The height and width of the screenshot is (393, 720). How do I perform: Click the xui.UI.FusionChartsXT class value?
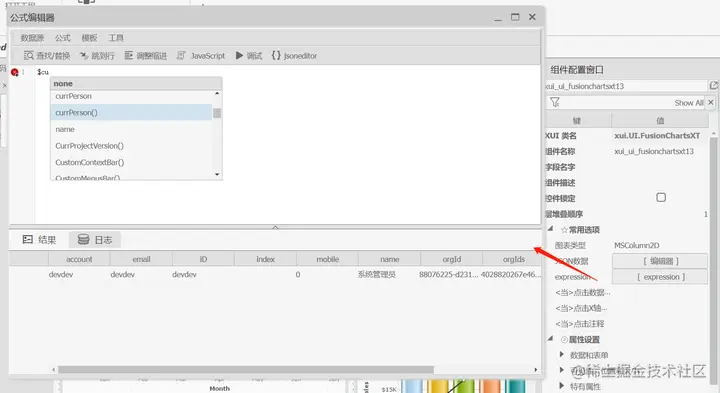pos(657,136)
